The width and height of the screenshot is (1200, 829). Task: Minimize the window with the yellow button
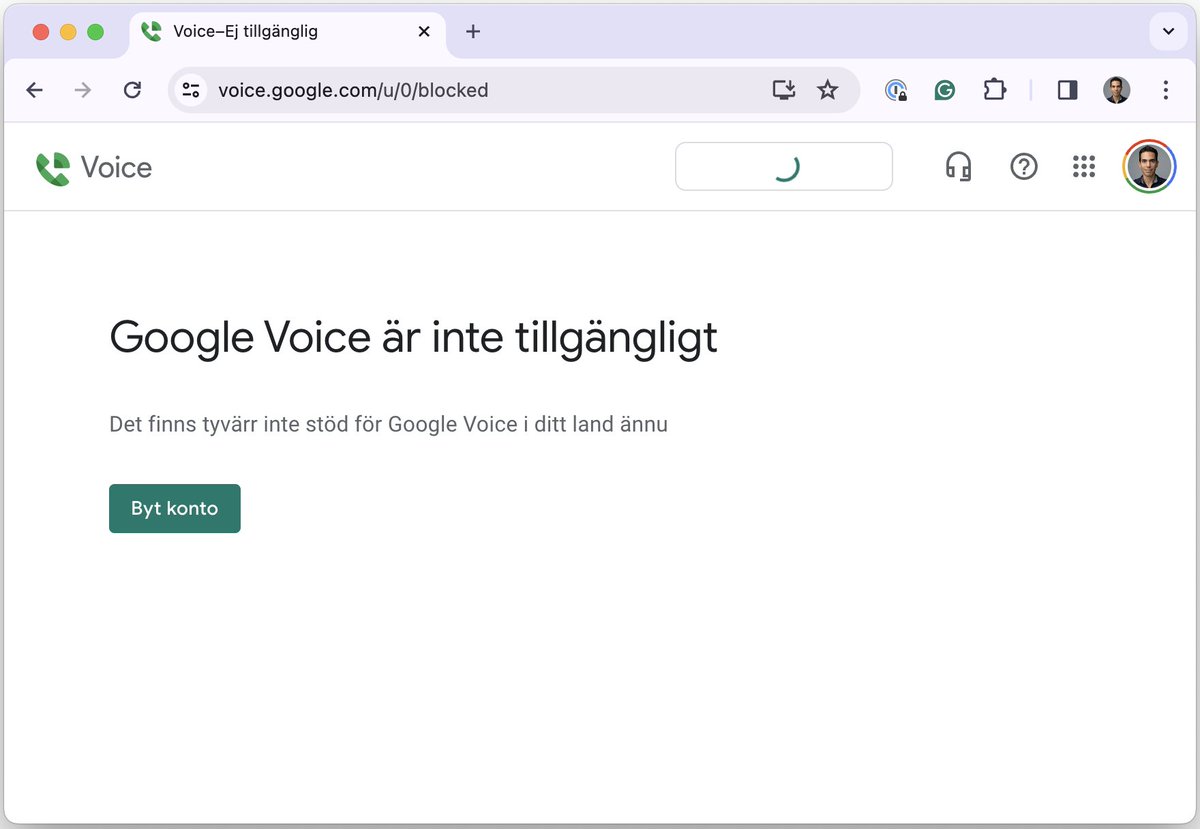(68, 32)
